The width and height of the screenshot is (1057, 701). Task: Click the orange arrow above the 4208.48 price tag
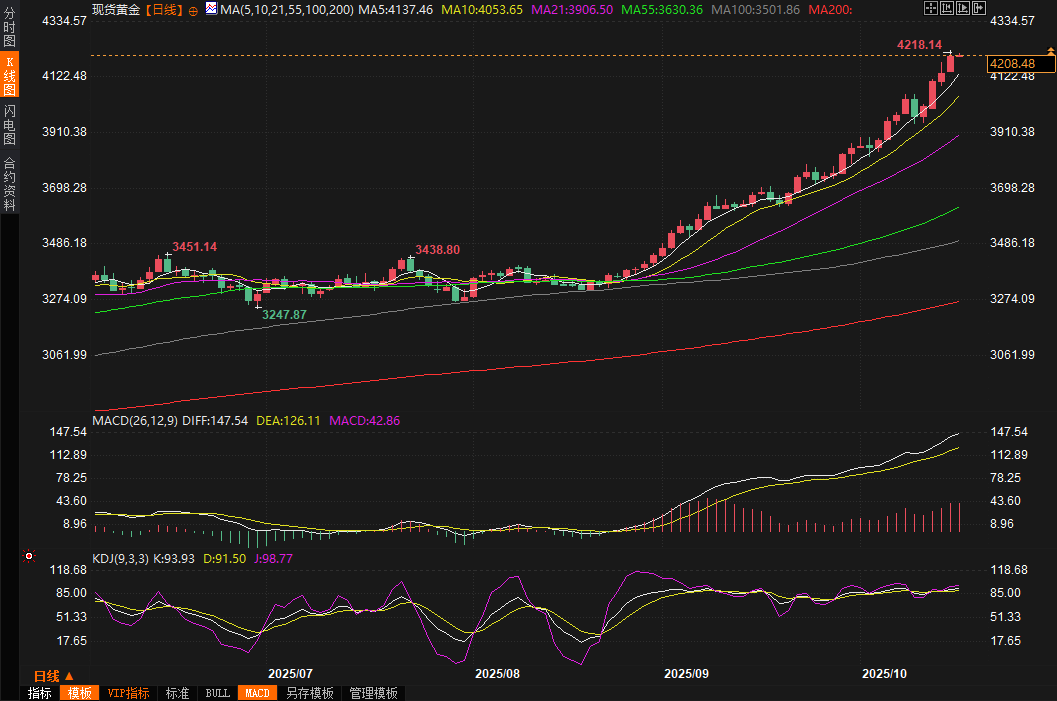(x=1049, y=50)
